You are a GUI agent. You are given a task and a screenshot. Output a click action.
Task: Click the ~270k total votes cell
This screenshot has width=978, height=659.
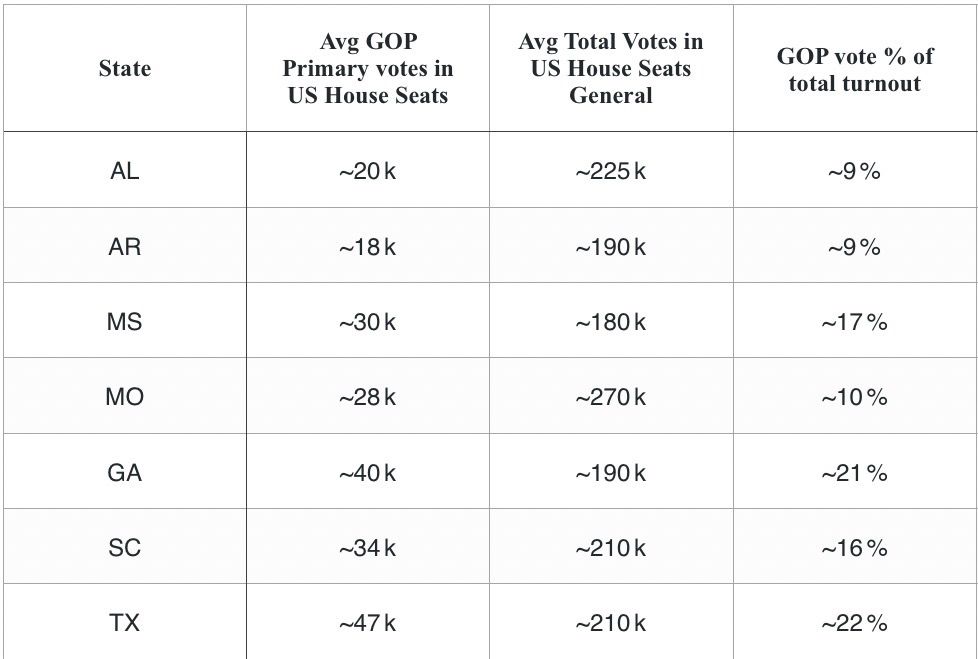[x=611, y=396]
